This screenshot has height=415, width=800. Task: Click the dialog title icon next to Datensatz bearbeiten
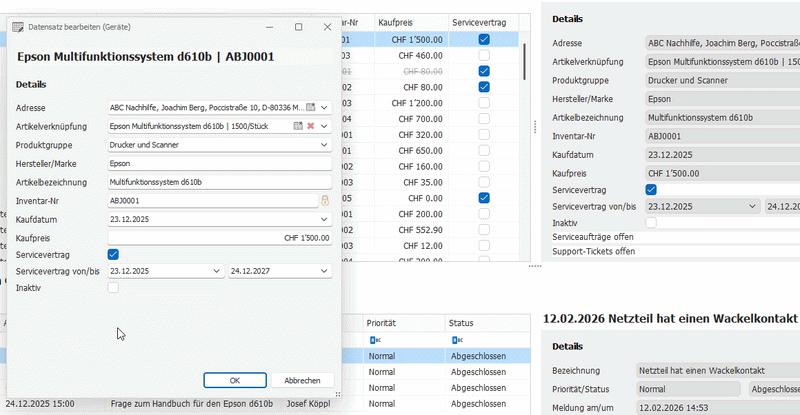pyautogui.click(x=18, y=27)
